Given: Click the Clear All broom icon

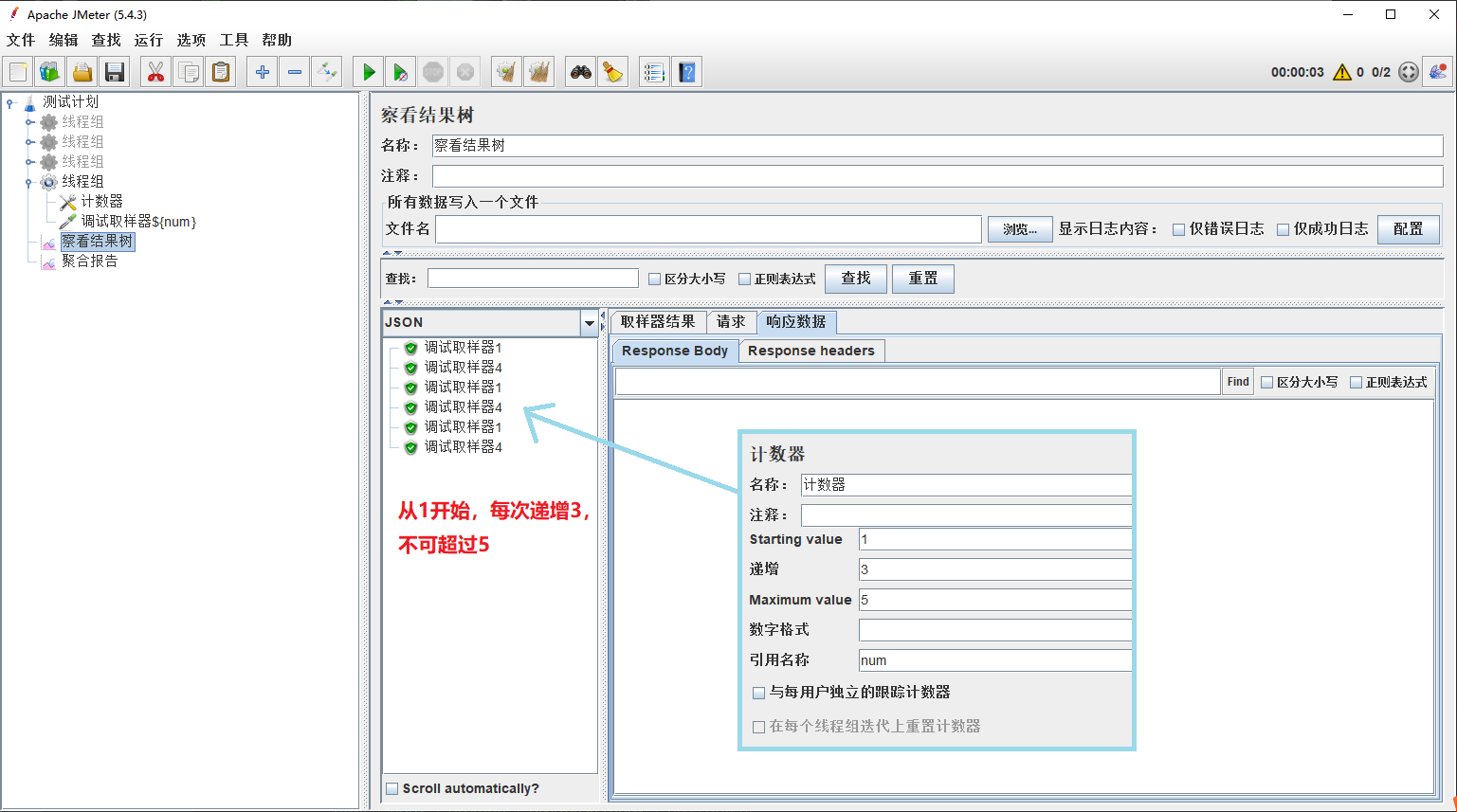Looking at the screenshot, I should point(538,72).
